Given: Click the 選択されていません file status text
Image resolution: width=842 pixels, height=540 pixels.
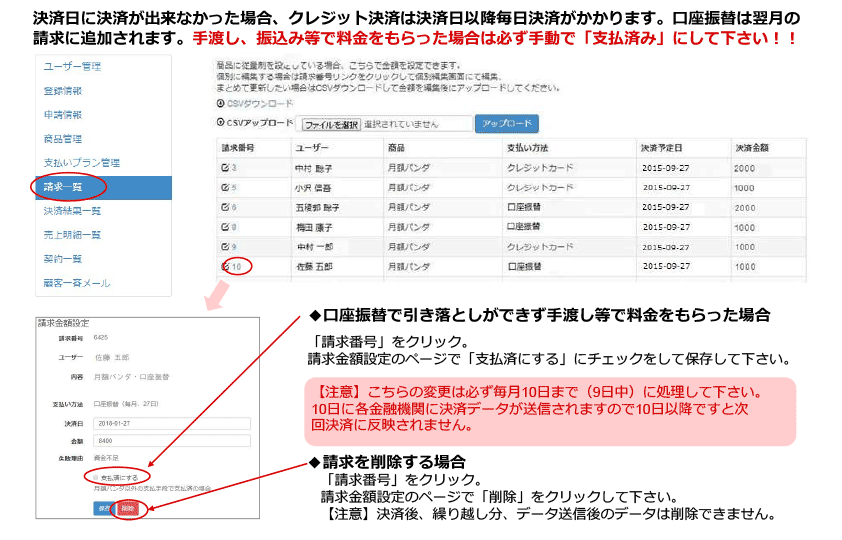Looking at the screenshot, I should (401, 125).
